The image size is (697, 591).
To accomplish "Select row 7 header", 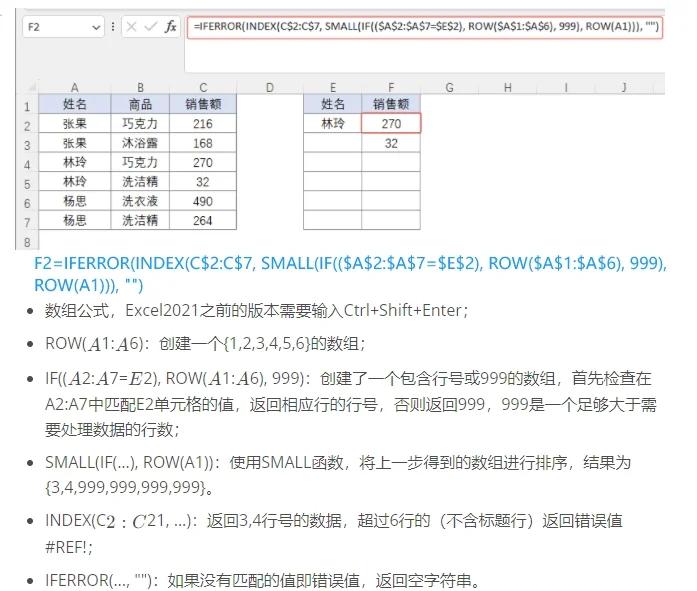I will point(27,223).
